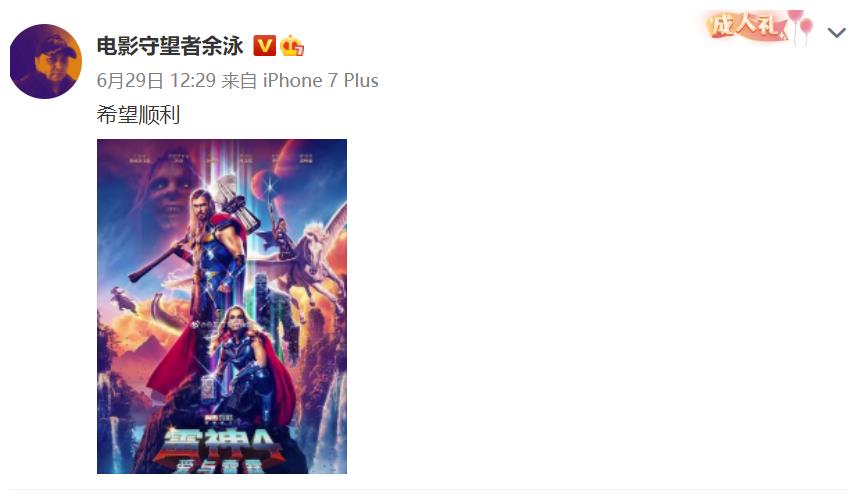Expand the post options chevron
Screen dimensions: 859x500
pos(837,33)
